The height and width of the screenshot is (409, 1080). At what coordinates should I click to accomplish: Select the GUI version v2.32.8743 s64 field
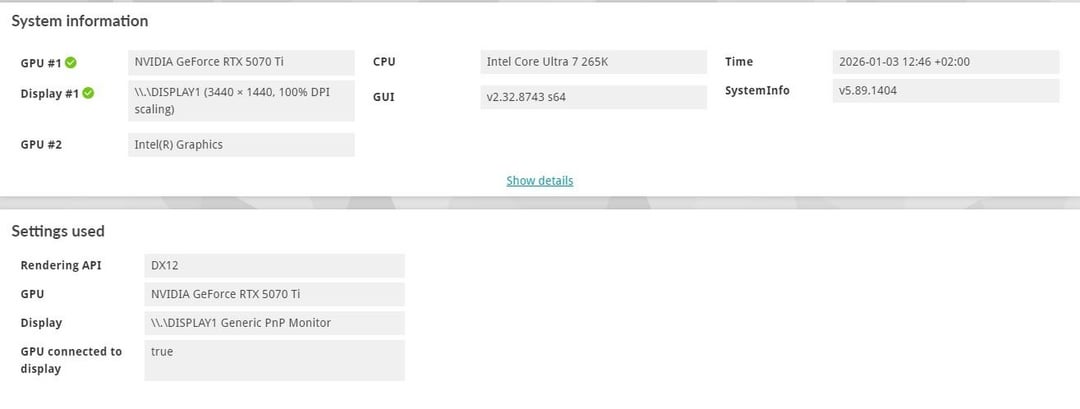[593, 98]
